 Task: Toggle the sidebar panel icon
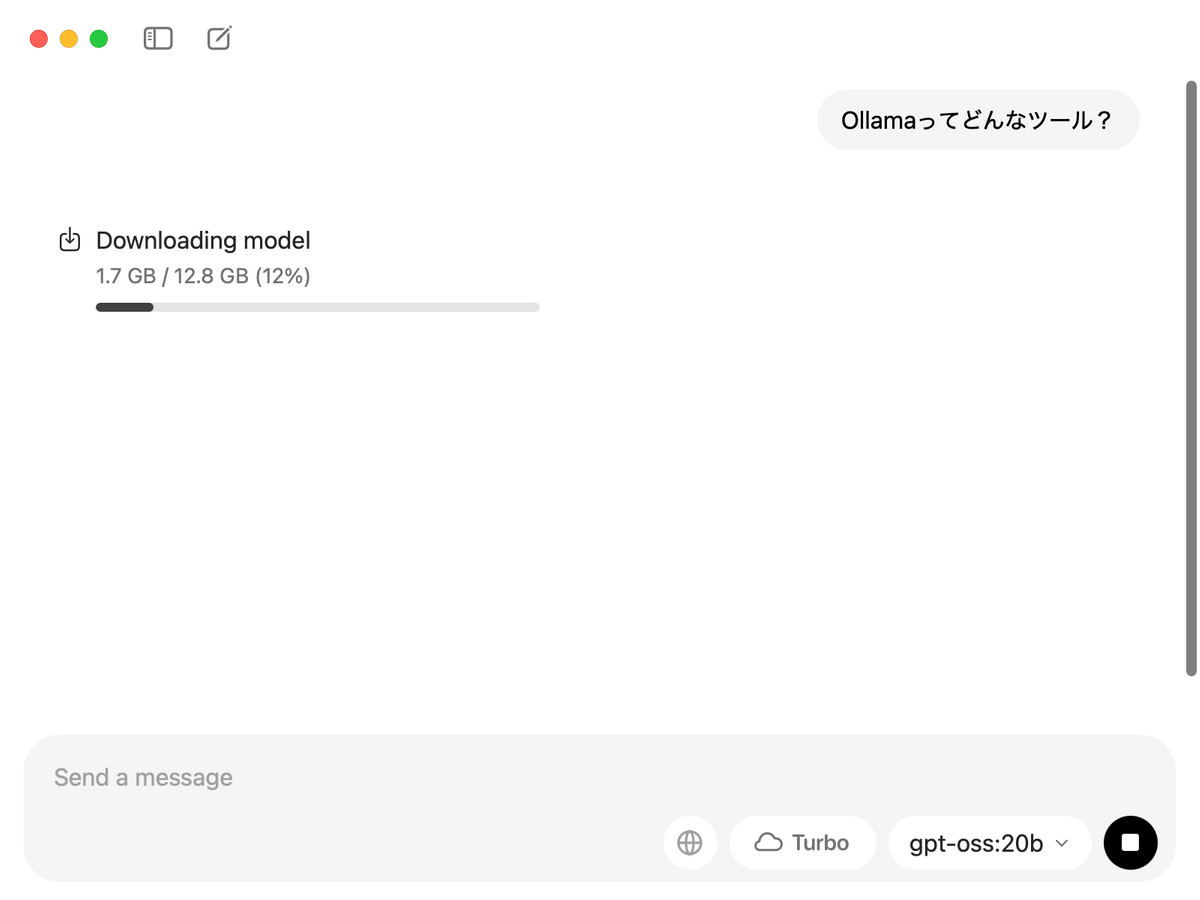(x=158, y=39)
